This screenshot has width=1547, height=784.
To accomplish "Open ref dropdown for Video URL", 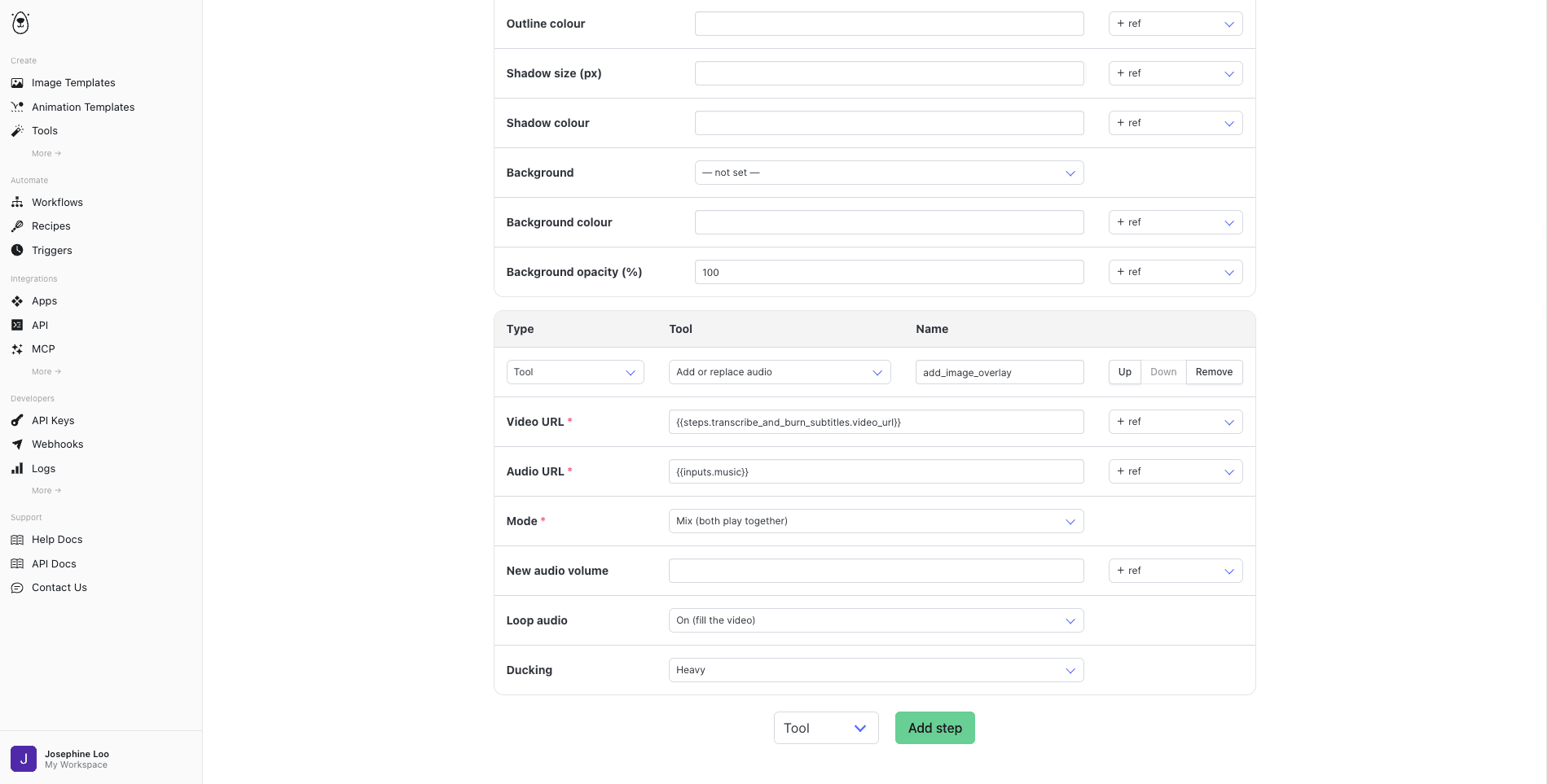I will click(1176, 422).
